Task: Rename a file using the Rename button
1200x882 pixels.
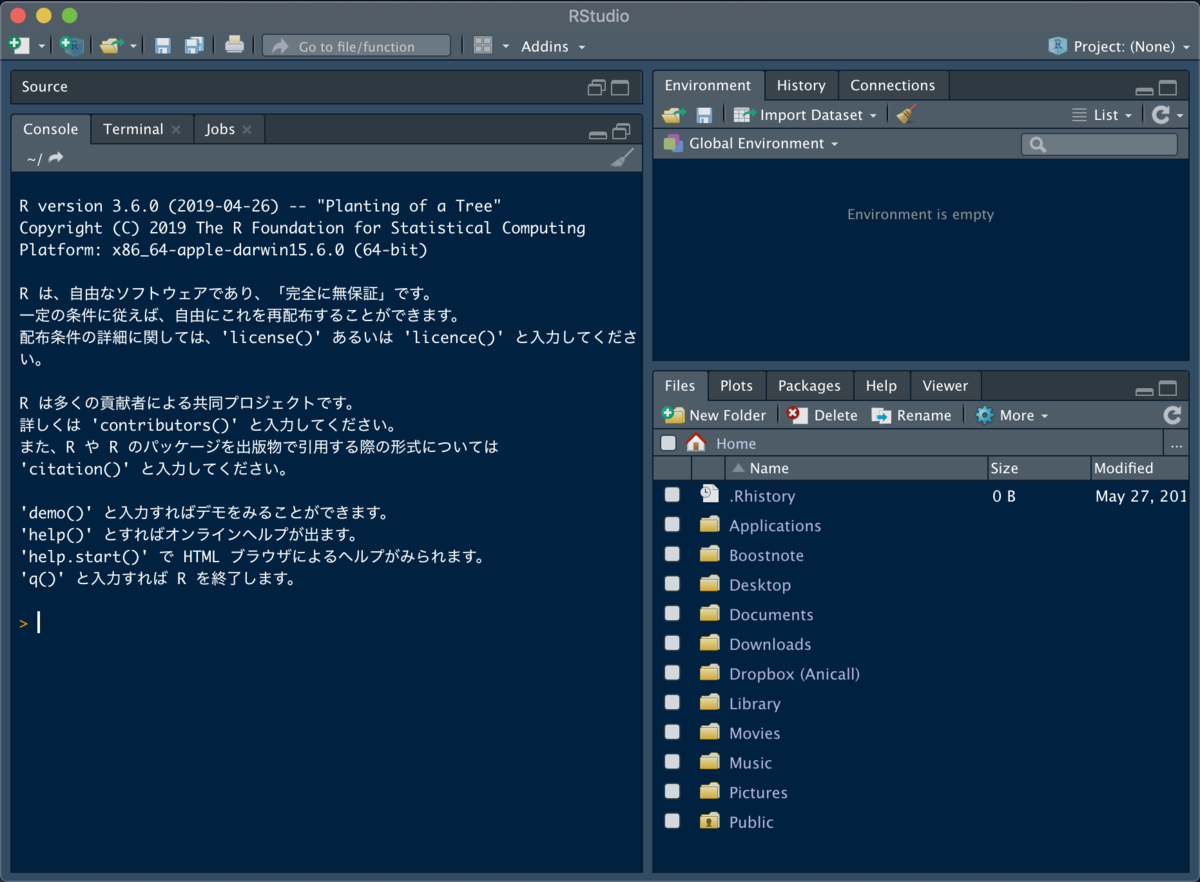Action: [x=912, y=415]
